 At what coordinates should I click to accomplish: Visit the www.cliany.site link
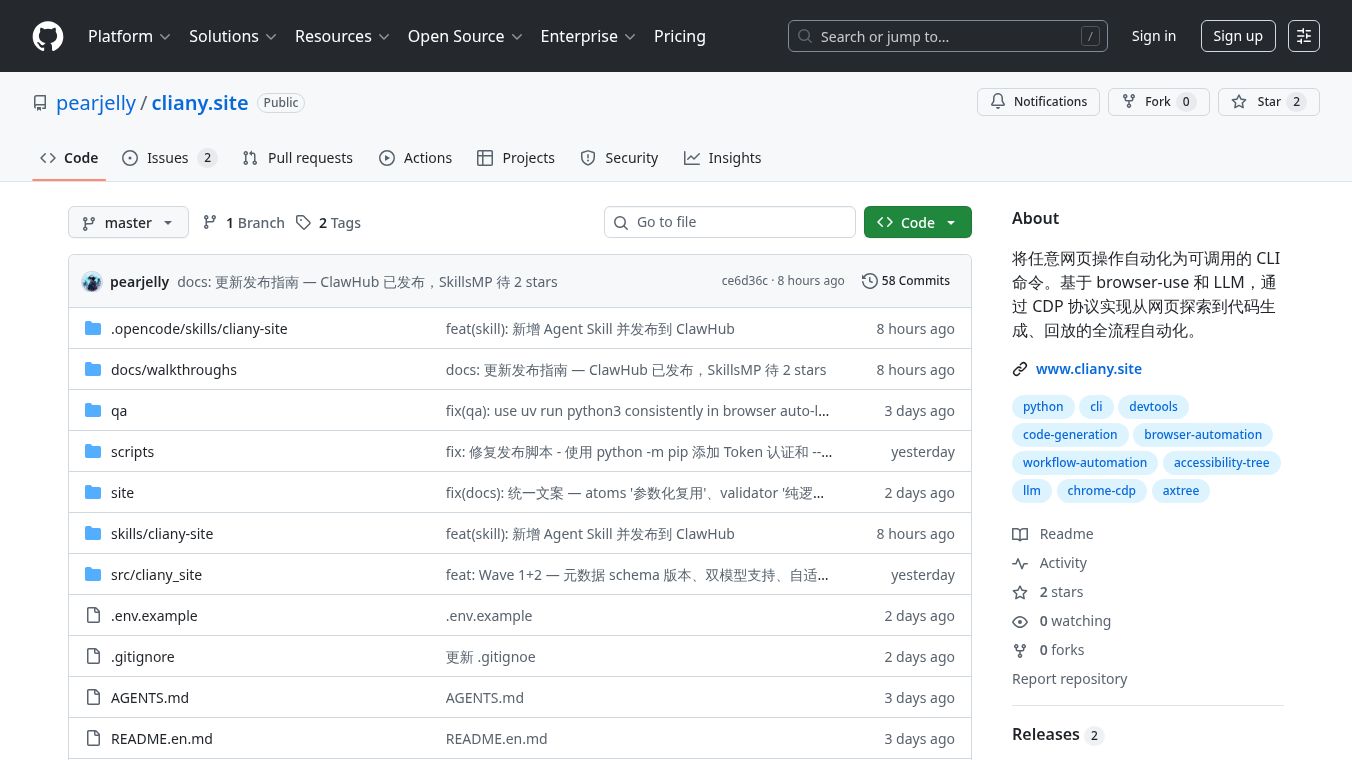[x=1088, y=368]
